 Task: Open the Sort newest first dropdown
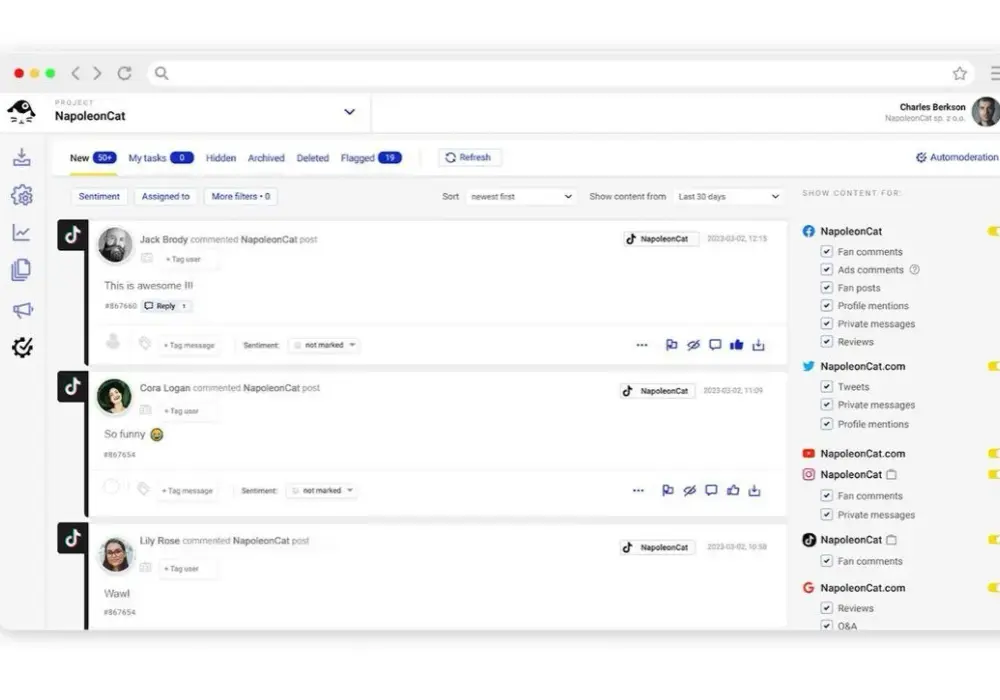521,196
